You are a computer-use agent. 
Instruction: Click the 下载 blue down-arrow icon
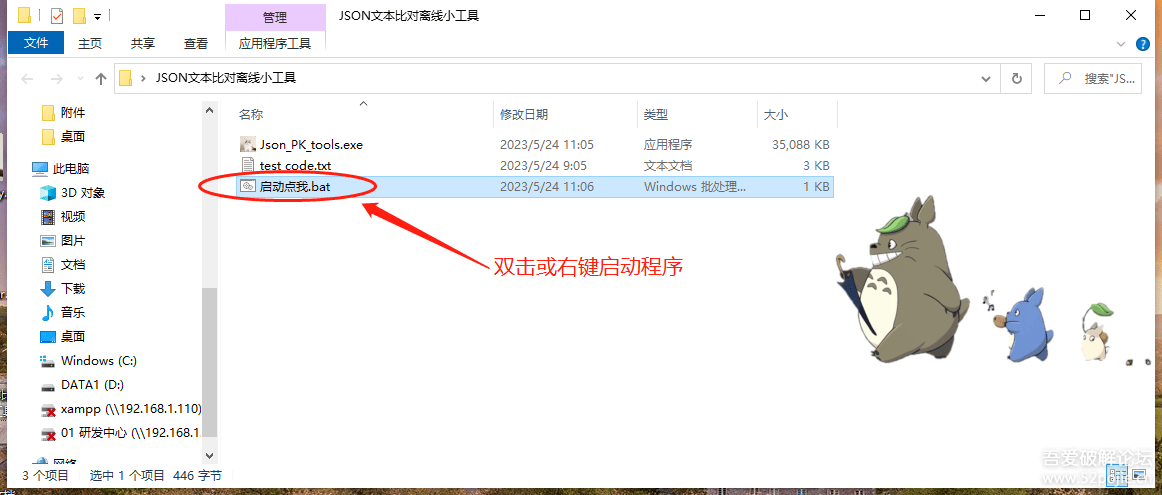(48, 288)
